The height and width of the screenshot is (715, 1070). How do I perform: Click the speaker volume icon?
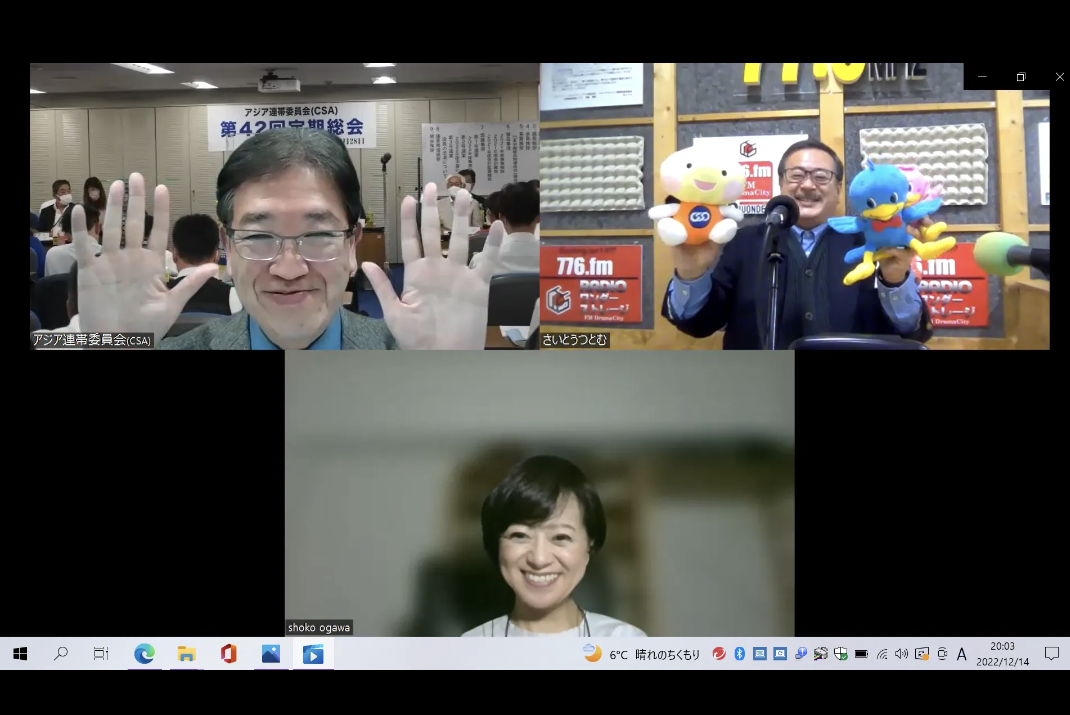tap(901, 654)
